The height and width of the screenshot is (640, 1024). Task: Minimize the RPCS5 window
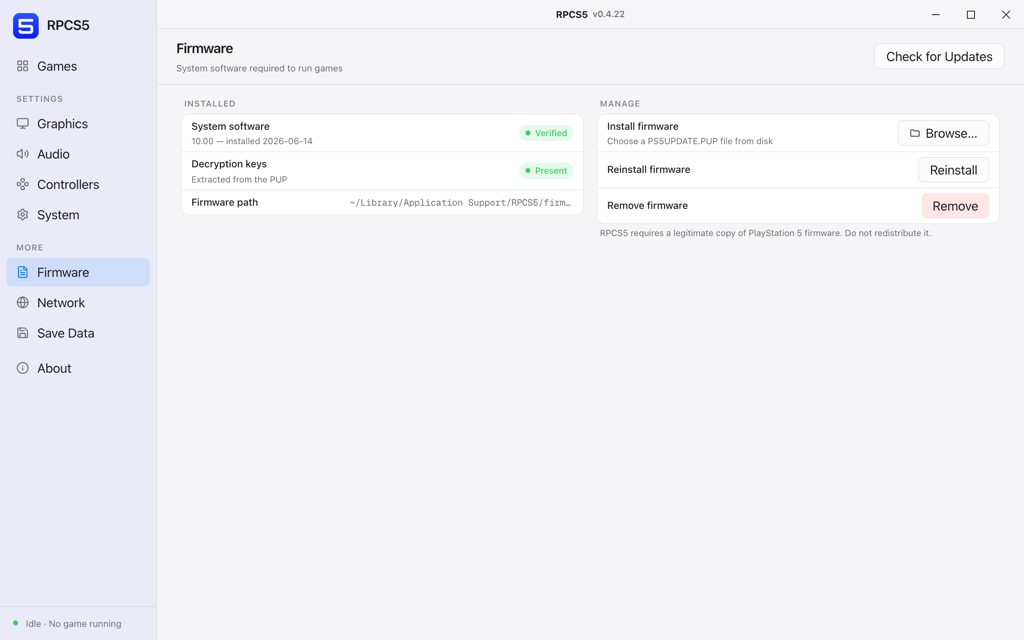pos(936,14)
